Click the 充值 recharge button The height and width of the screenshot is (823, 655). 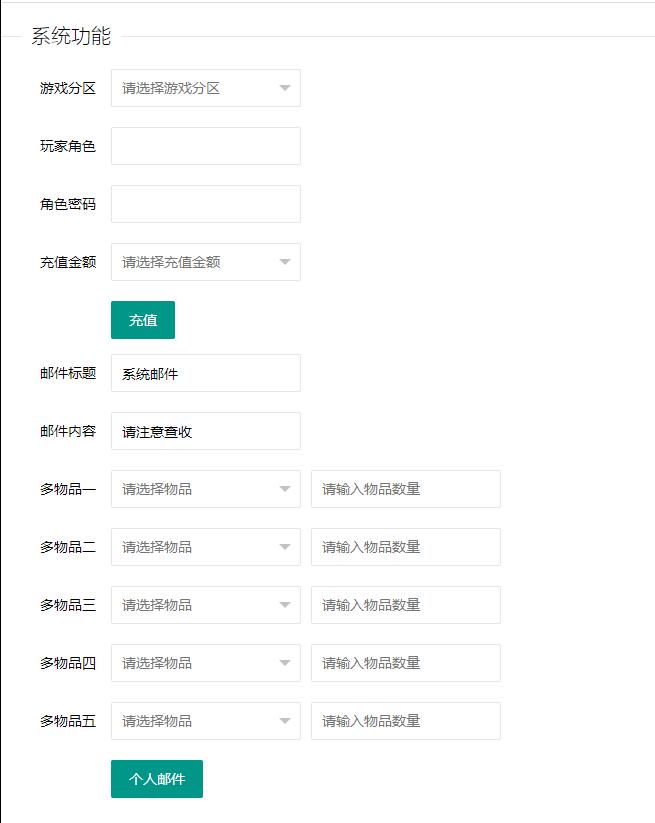click(x=145, y=320)
